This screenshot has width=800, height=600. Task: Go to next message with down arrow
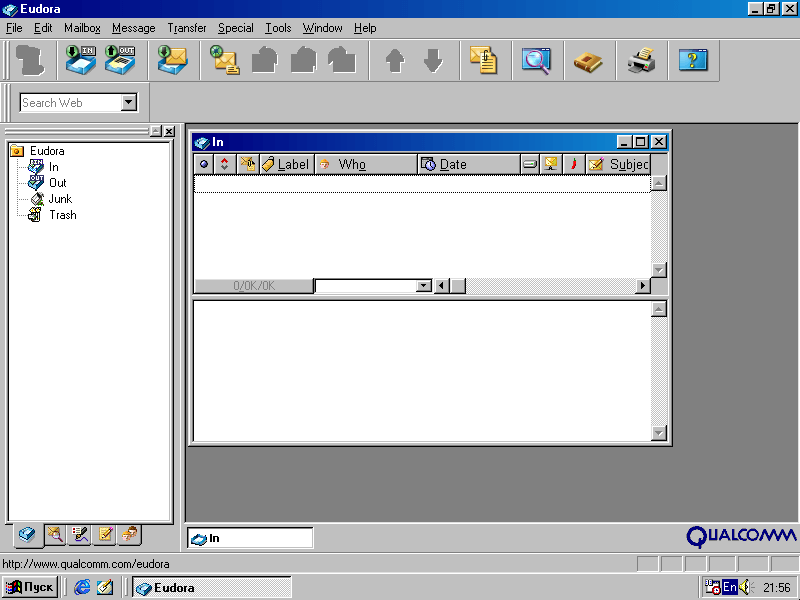[433, 60]
